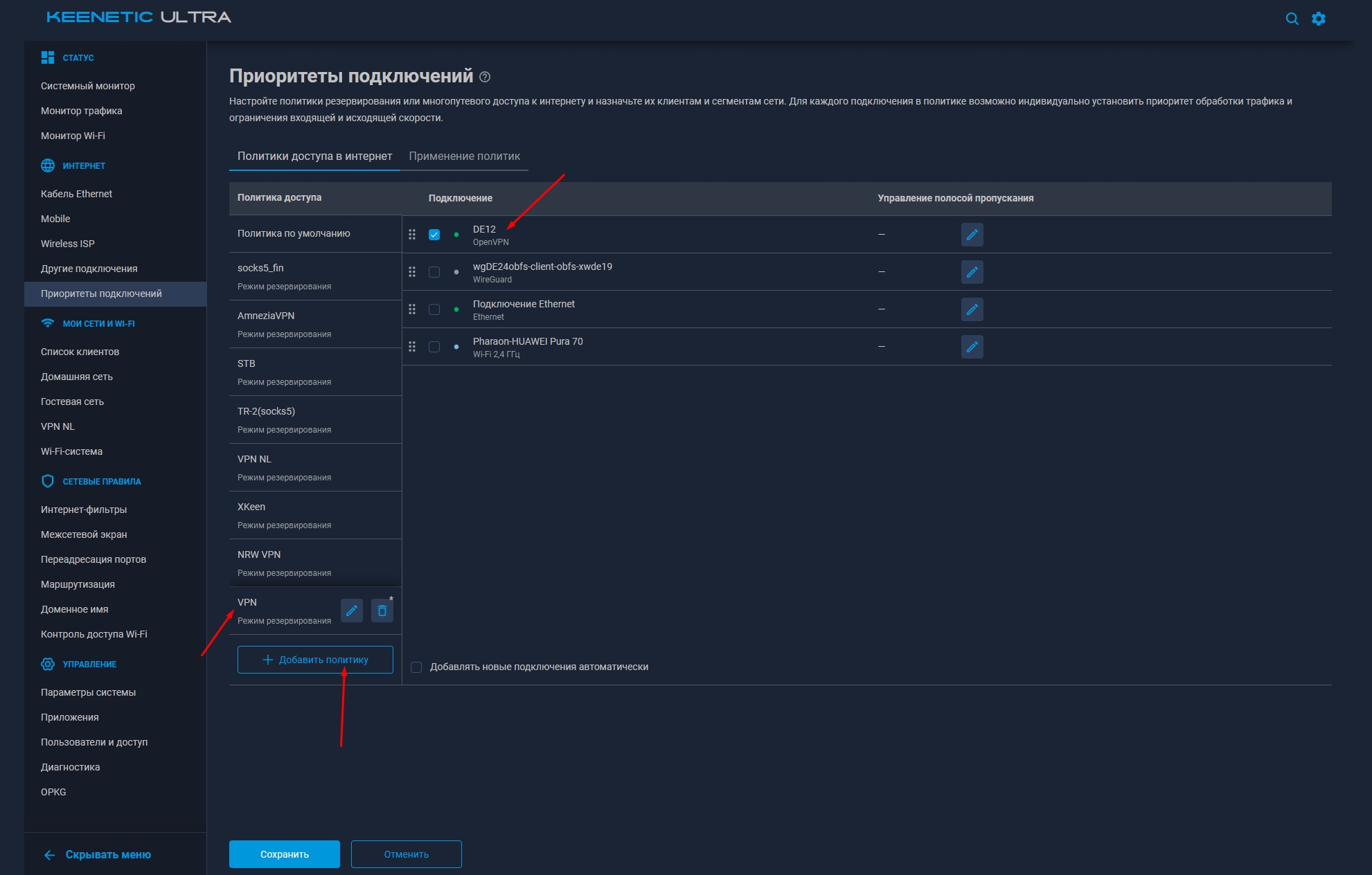Open Маршрутизация in the sidebar
This screenshot has height=875, width=1372.
[76, 584]
